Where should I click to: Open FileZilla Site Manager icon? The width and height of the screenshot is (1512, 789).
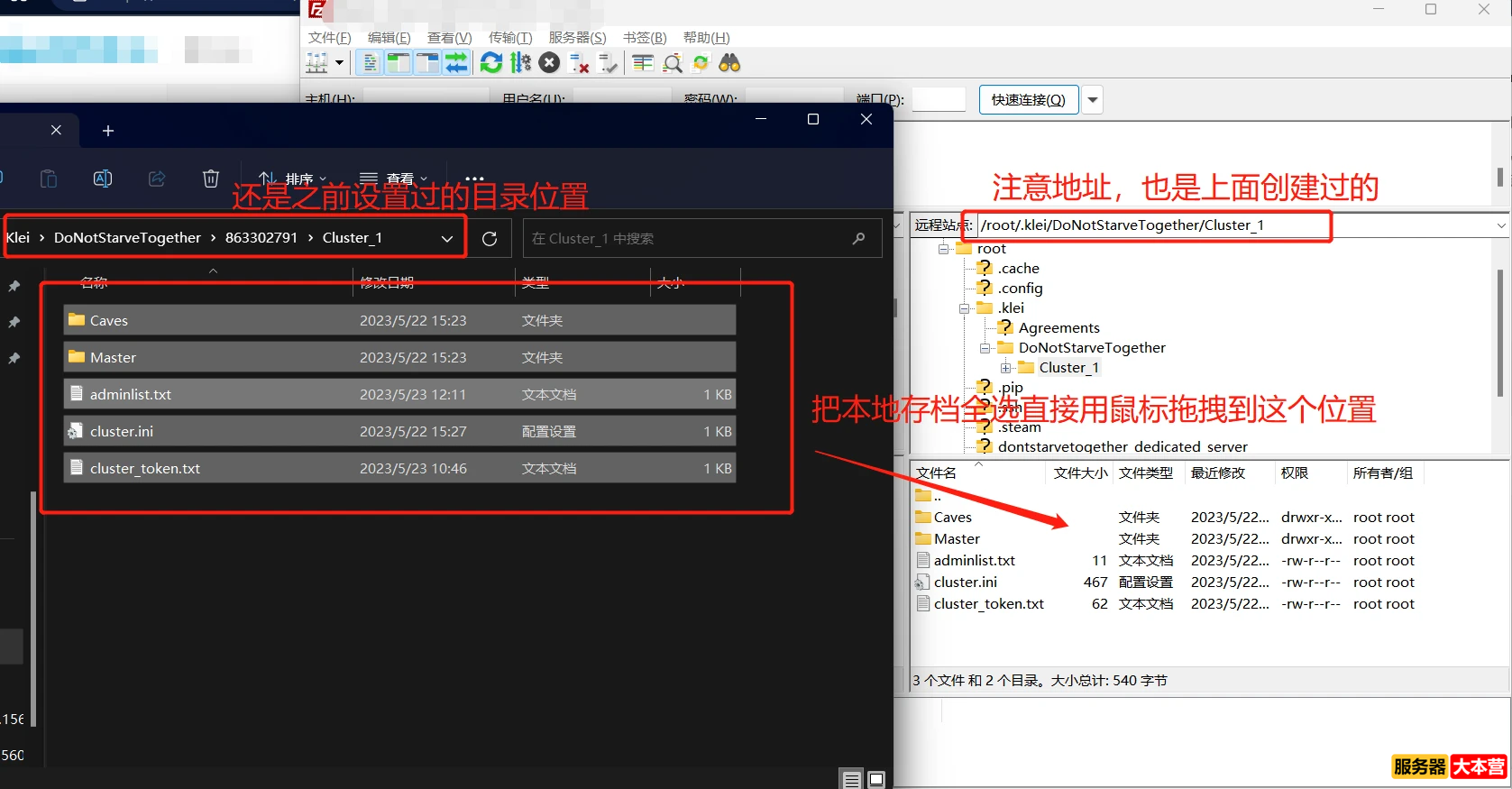pyautogui.click(x=317, y=63)
